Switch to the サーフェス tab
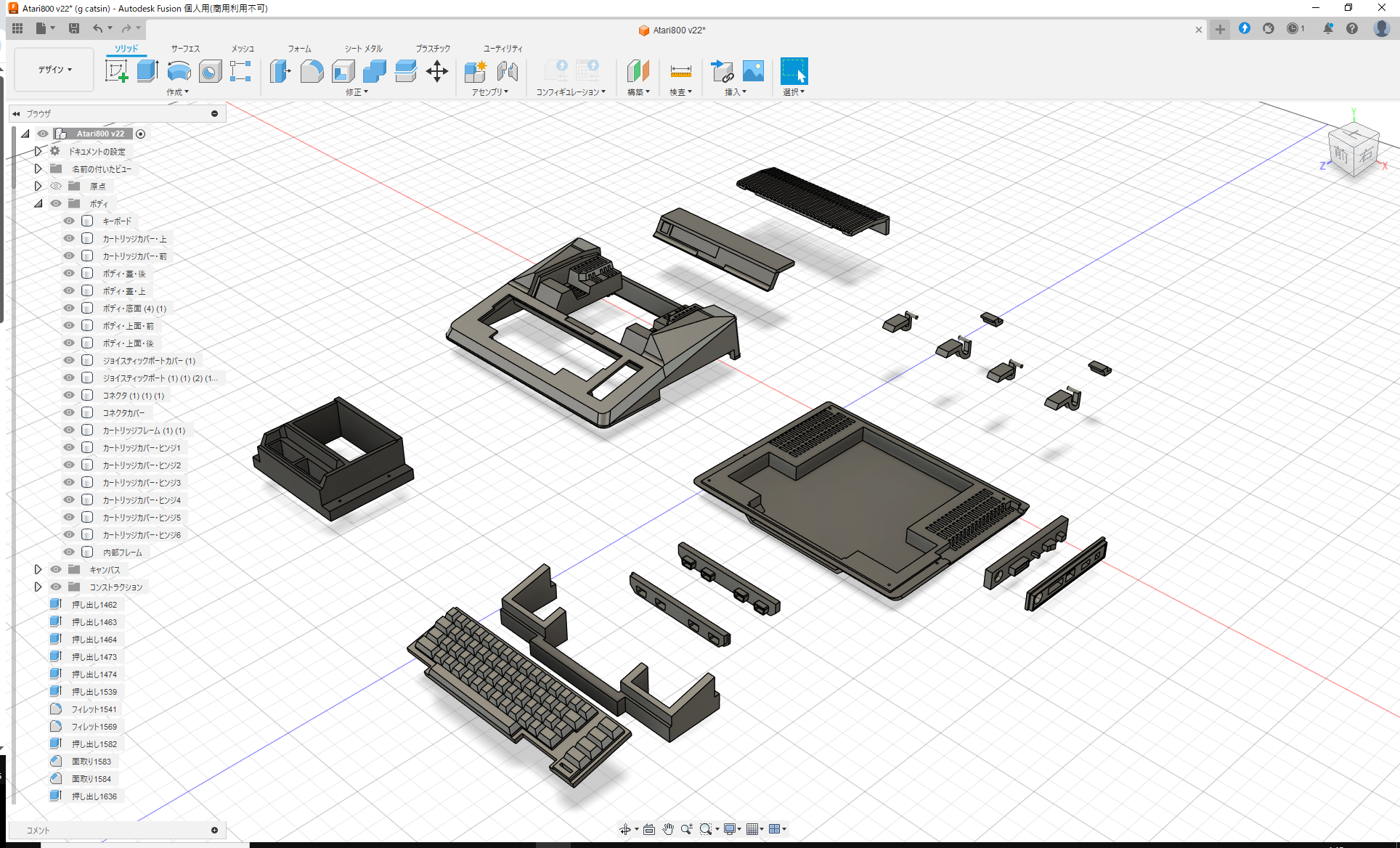 pyautogui.click(x=184, y=49)
